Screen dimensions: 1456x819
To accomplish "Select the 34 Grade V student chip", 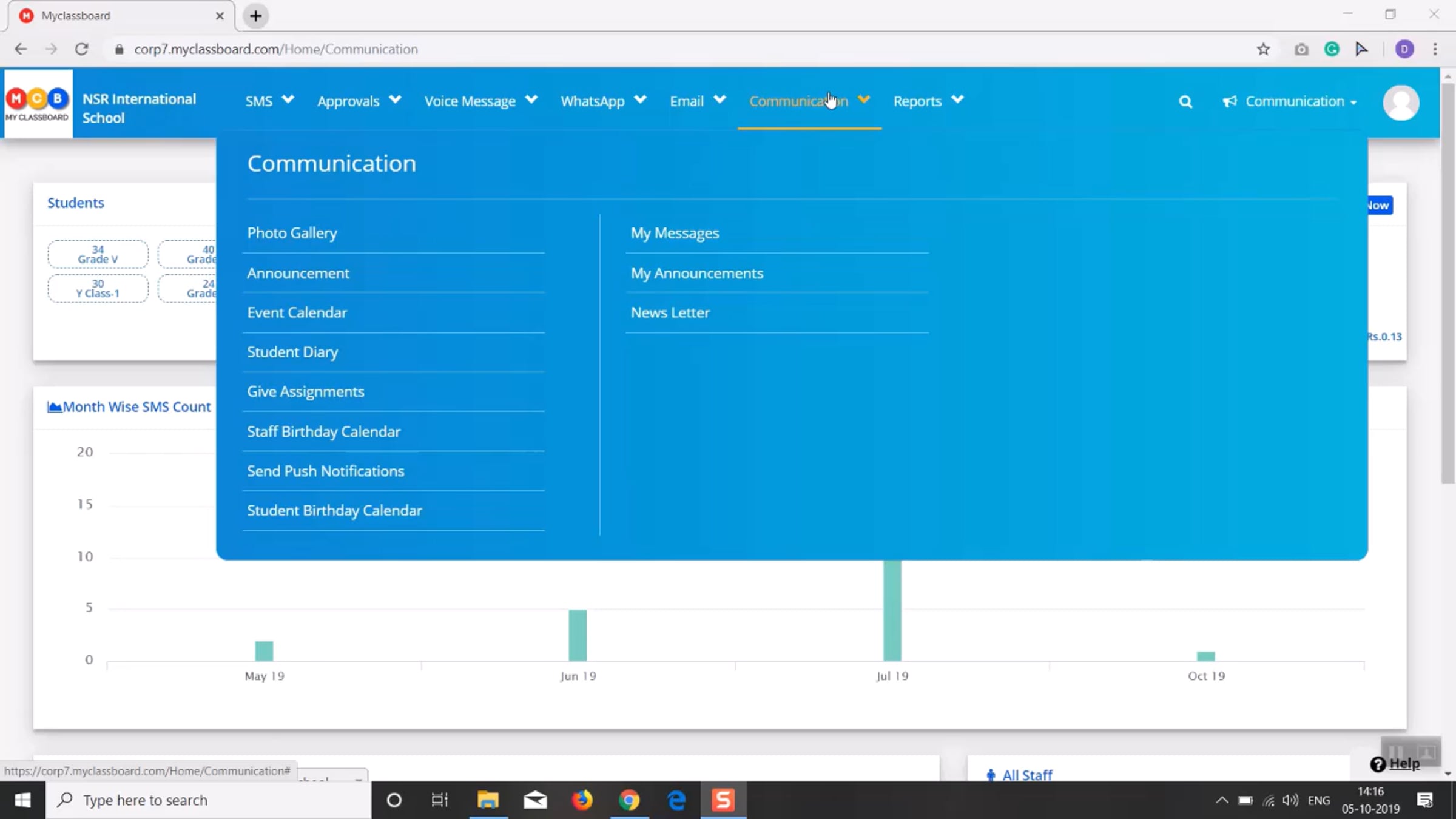I will point(98,254).
